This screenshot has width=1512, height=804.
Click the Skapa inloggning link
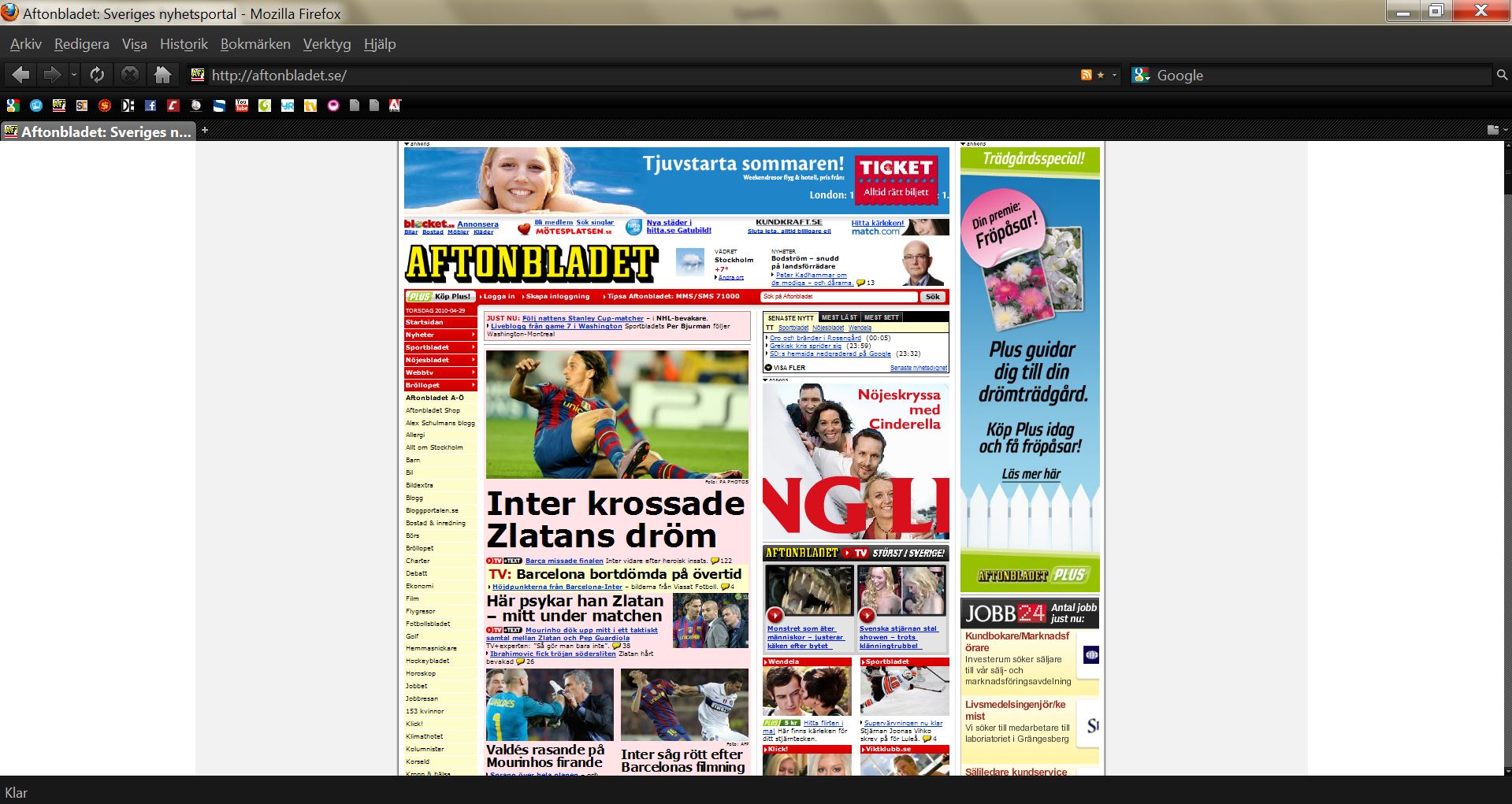(x=558, y=297)
